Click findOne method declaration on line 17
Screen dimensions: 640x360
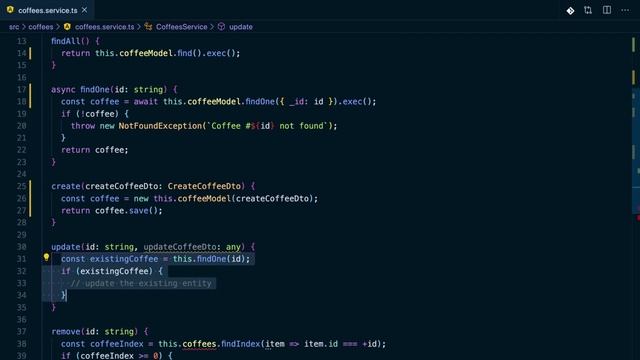coord(95,89)
